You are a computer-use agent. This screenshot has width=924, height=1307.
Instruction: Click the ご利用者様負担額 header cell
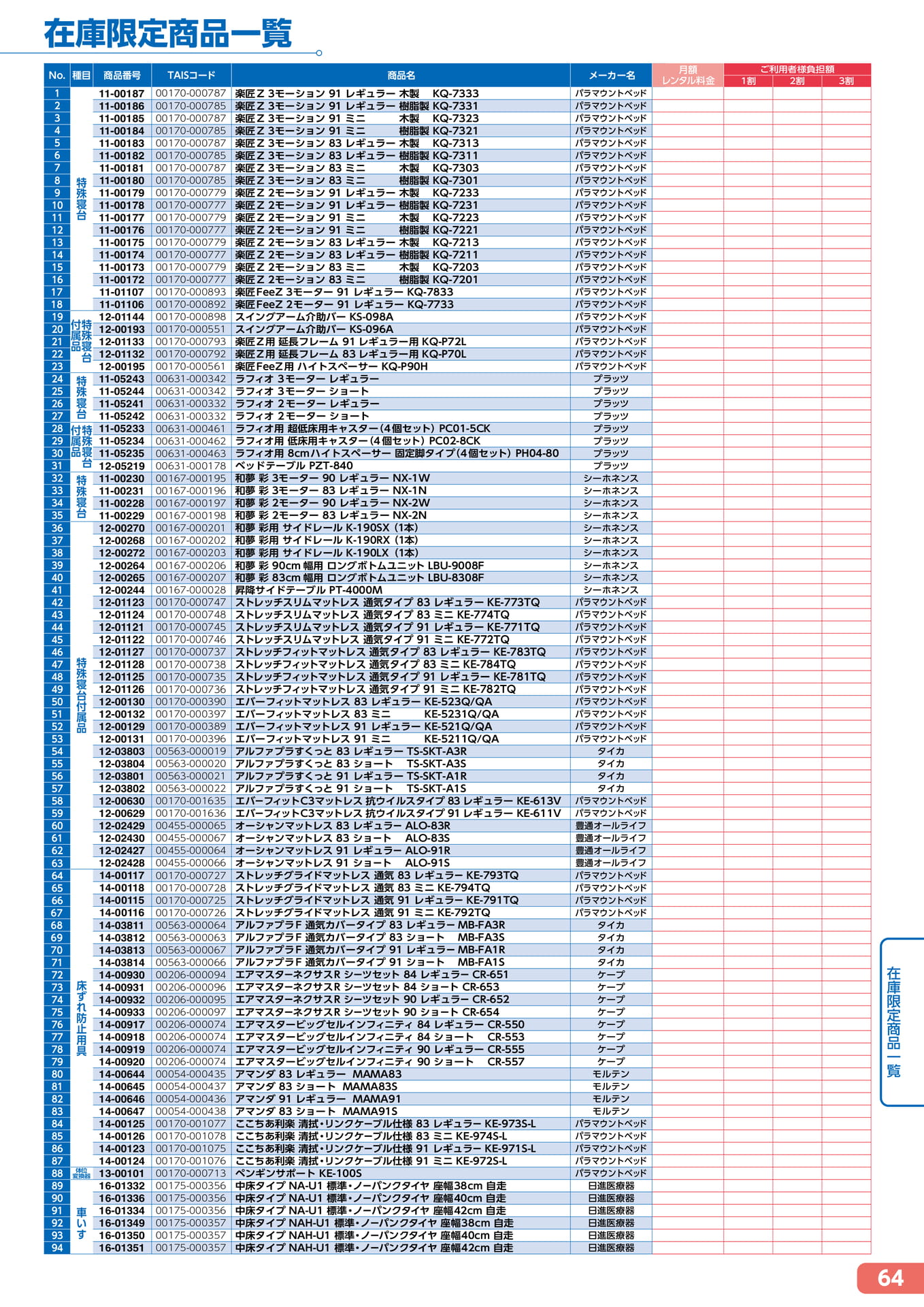point(797,69)
